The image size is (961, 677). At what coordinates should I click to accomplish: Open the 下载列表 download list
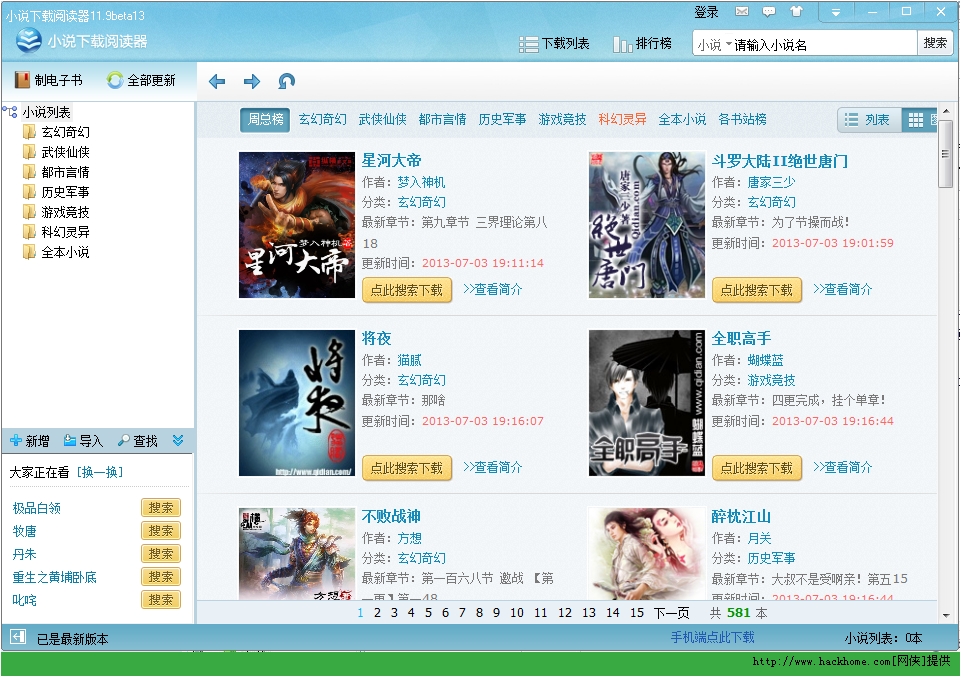tap(554, 44)
